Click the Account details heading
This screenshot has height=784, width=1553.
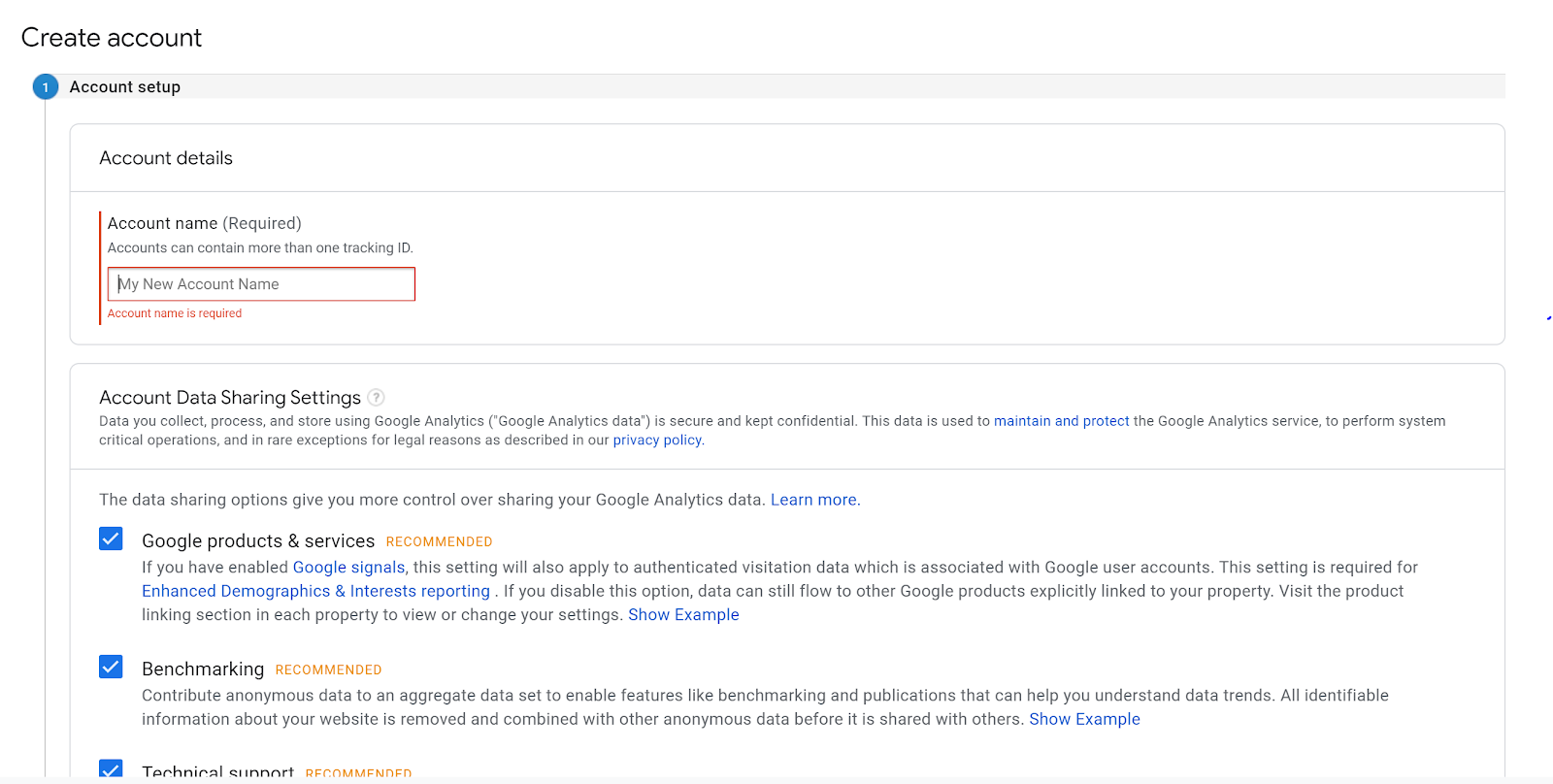(x=166, y=158)
